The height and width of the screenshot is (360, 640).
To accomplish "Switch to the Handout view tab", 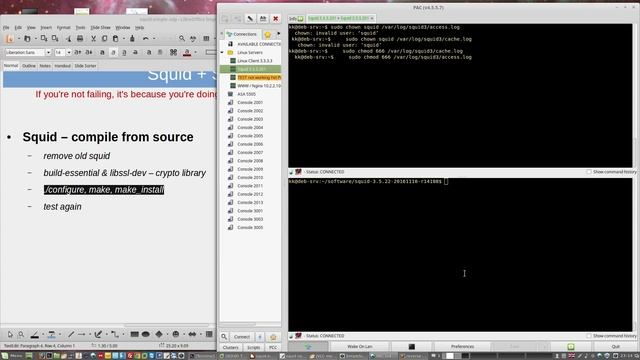I will click(x=62, y=66).
